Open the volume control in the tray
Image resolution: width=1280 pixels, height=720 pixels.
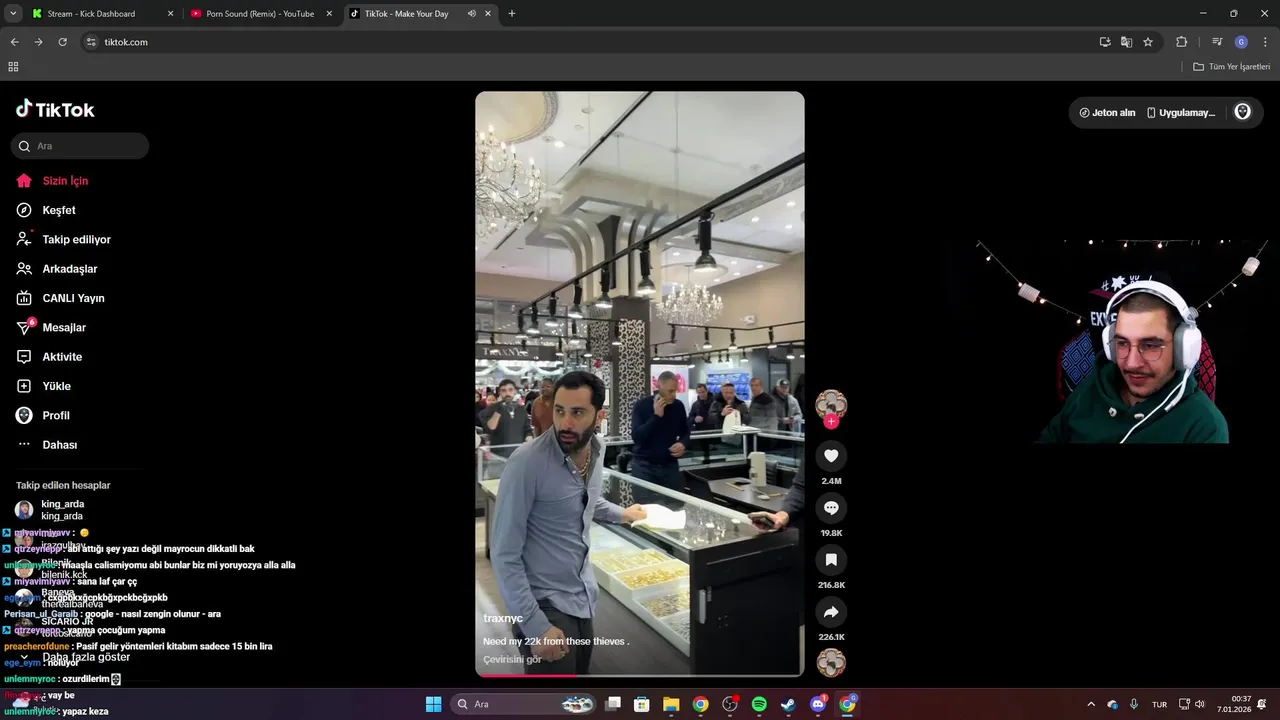(1200, 704)
